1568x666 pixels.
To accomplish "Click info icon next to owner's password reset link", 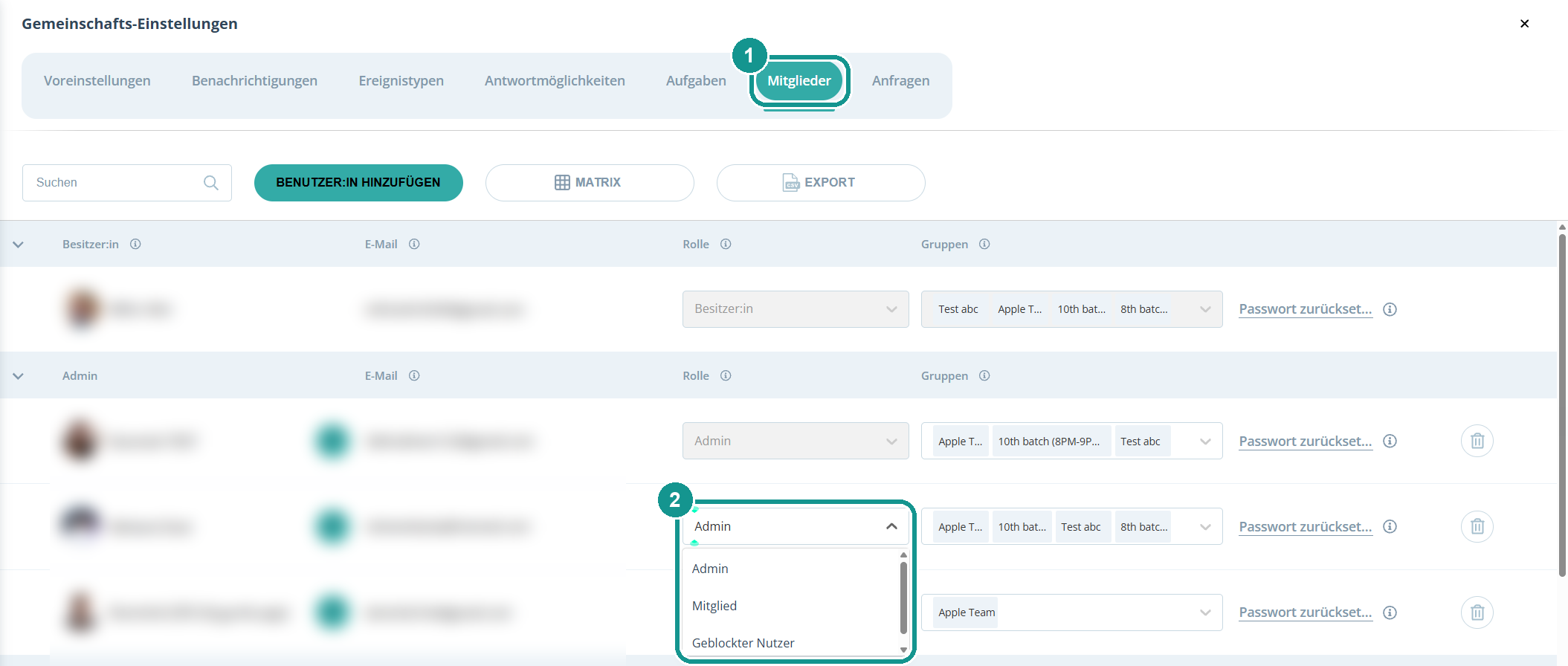I will (x=1390, y=309).
